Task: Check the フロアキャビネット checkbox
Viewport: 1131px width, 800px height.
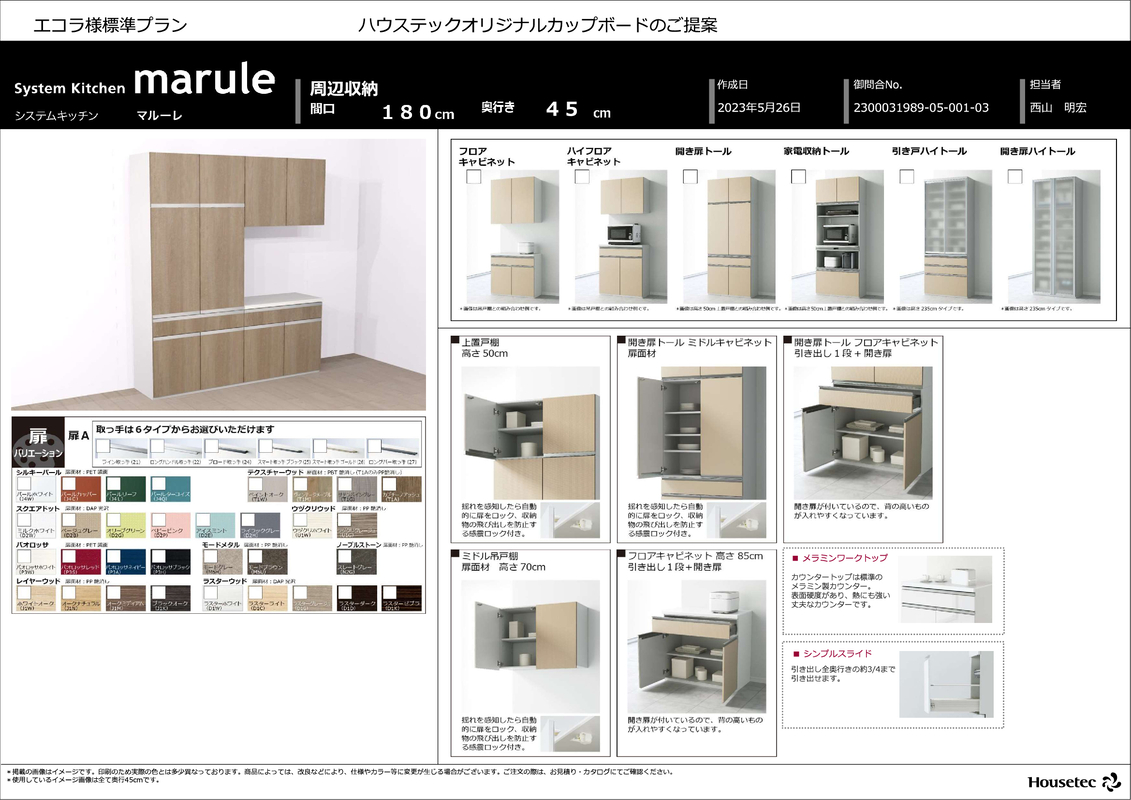Action: 473,177
